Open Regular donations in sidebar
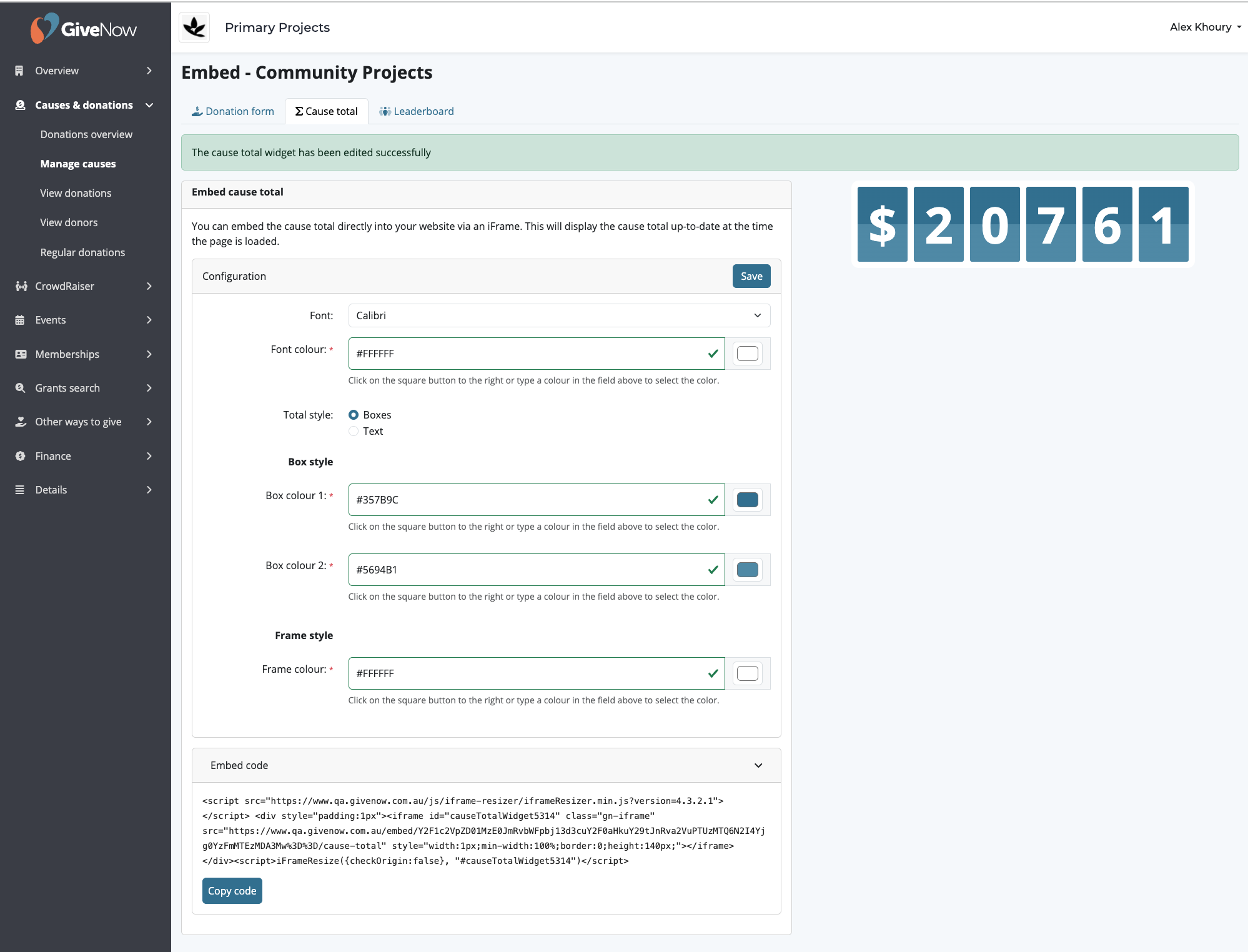Screen dimensions: 1248x952 [82, 252]
